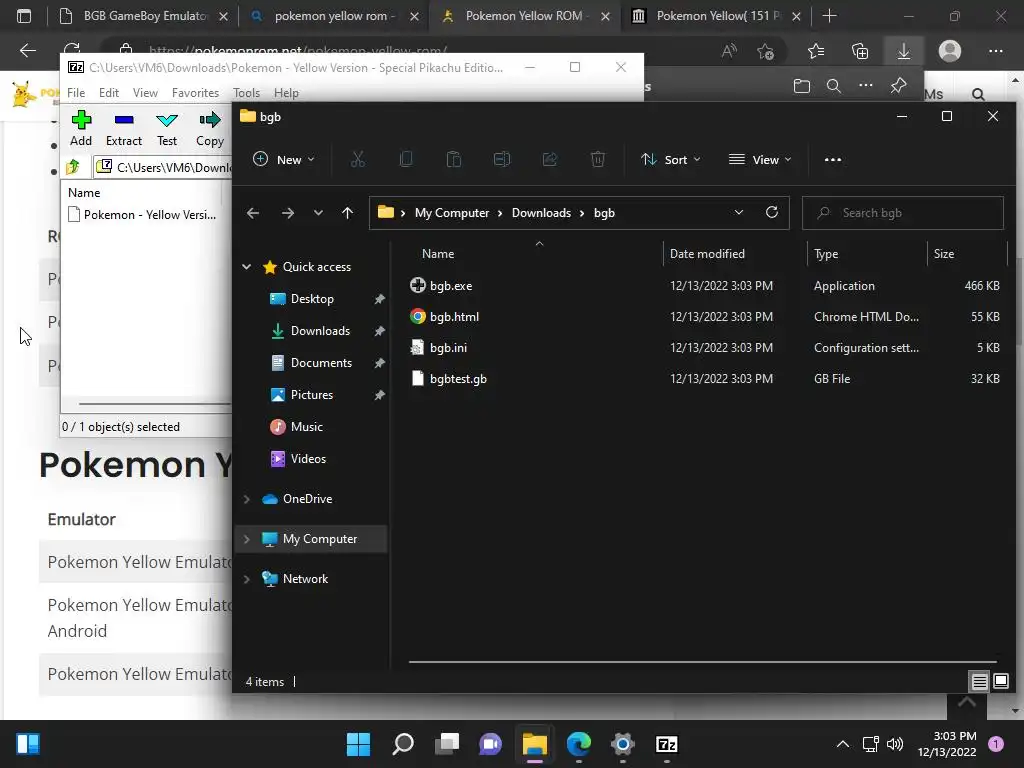Open Edge downloads panel icon

pyautogui.click(x=904, y=51)
